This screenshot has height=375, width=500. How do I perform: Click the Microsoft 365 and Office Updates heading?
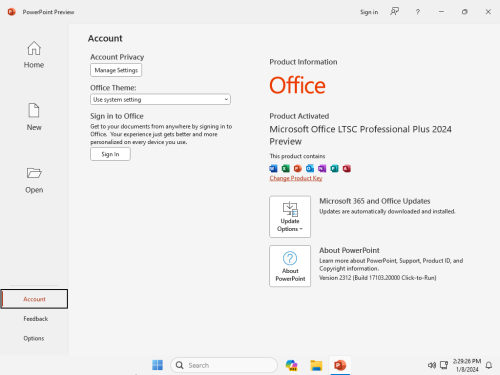coord(375,201)
